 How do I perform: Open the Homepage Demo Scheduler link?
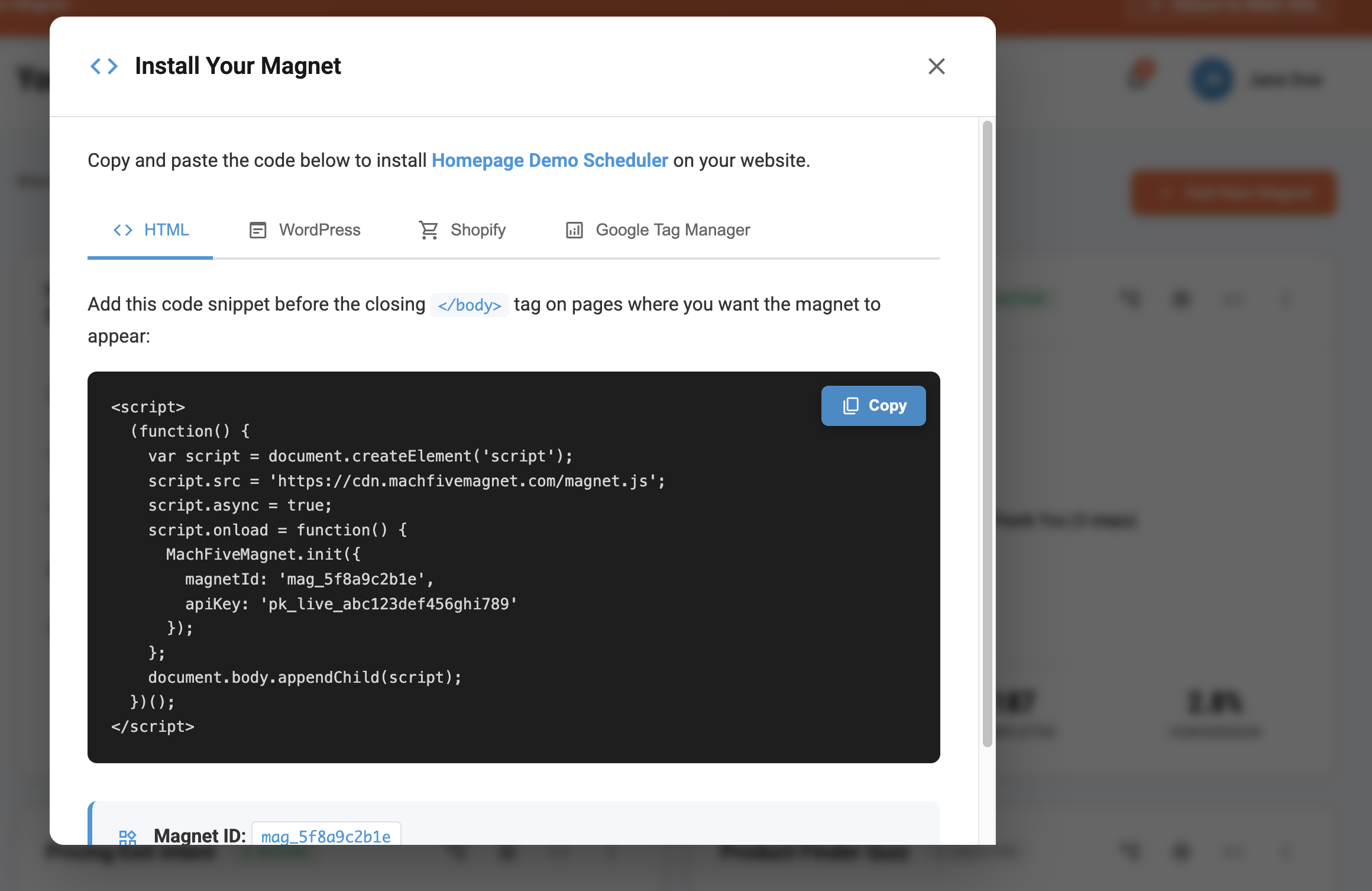[x=549, y=160]
